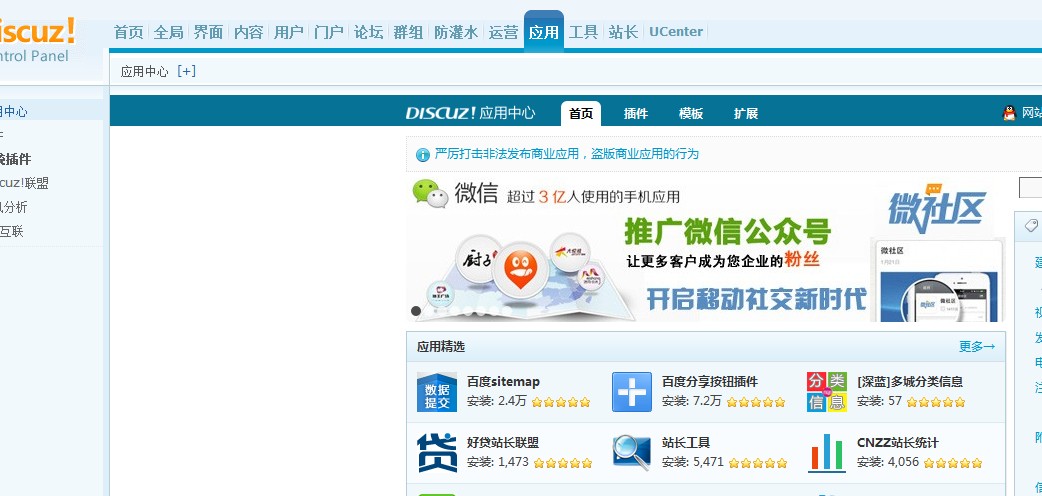Select the 运营 menu
Screen dimensions: 1042x496
coord(503,32)
